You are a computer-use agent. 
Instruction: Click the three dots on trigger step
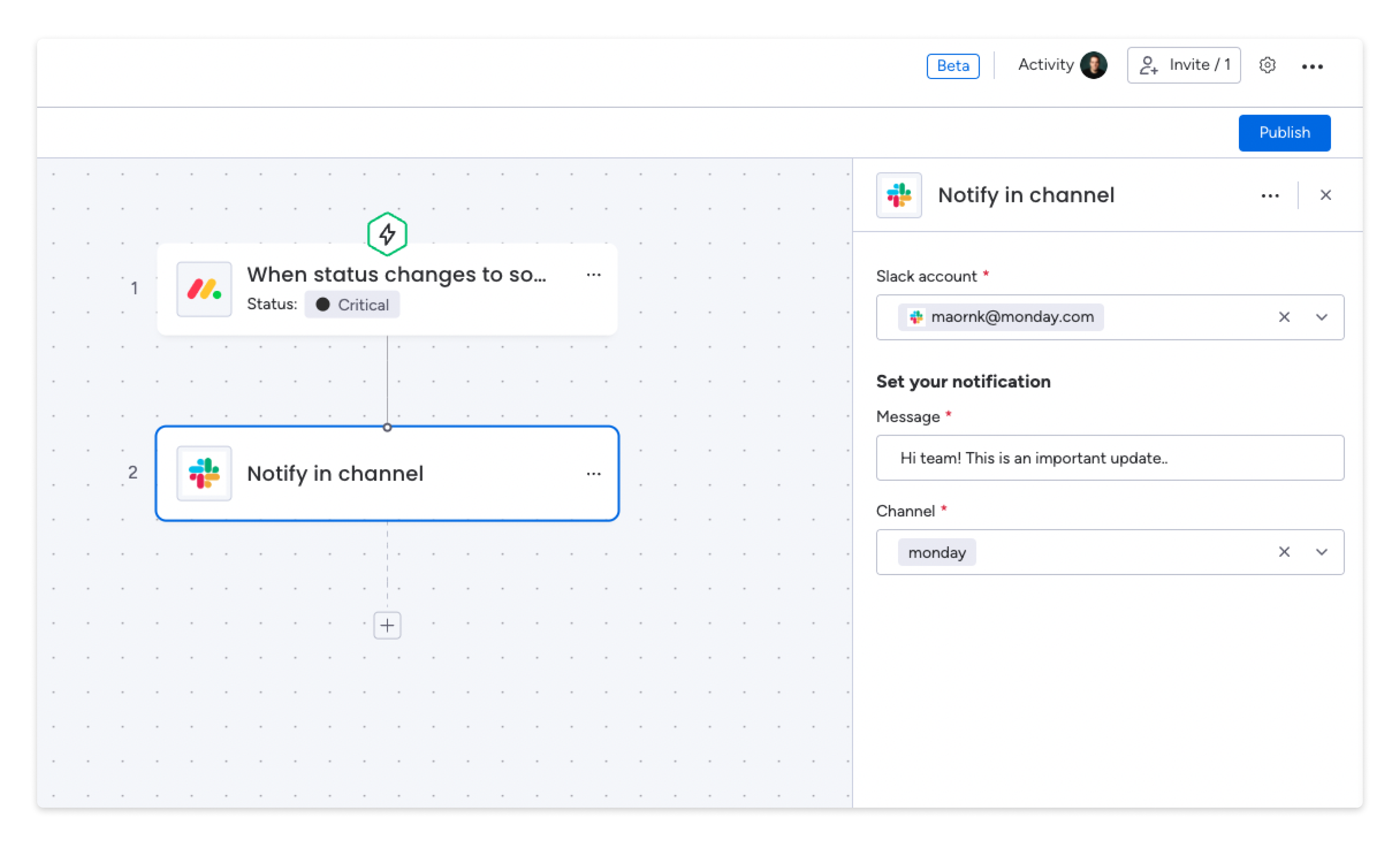[x=591, y=274]
